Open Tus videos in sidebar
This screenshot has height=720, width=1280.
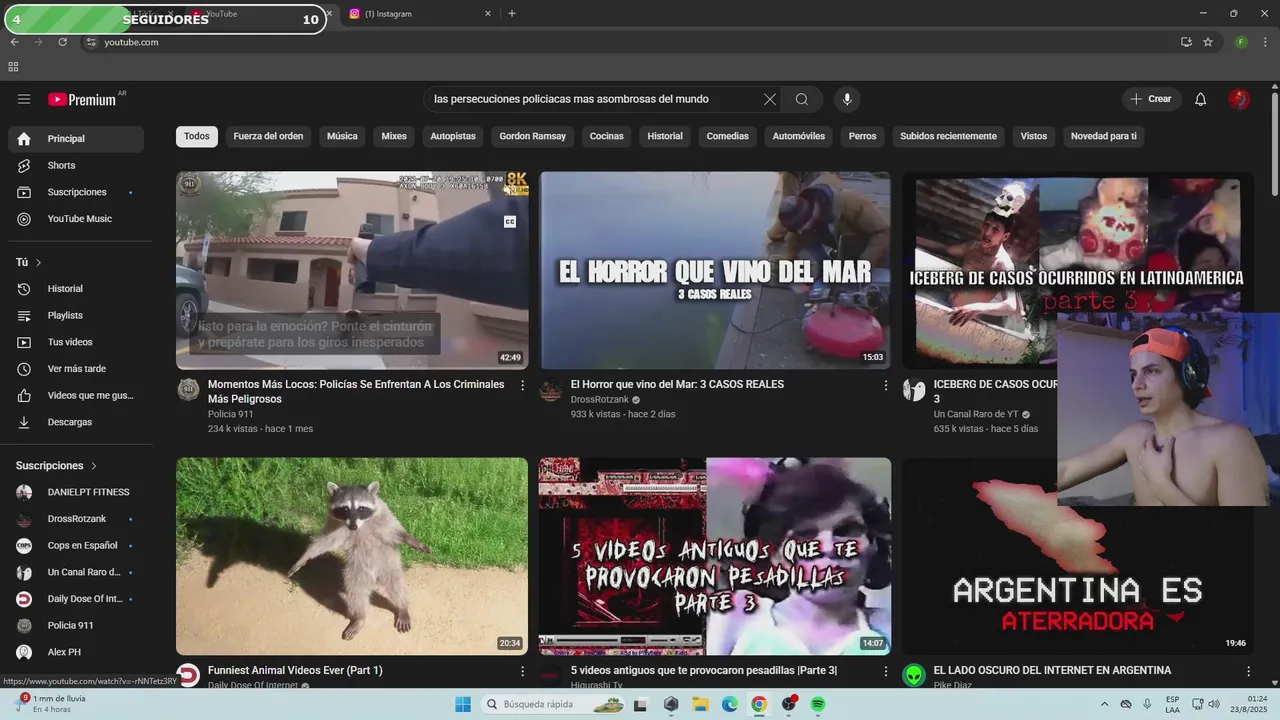click(x=76, y=342)
